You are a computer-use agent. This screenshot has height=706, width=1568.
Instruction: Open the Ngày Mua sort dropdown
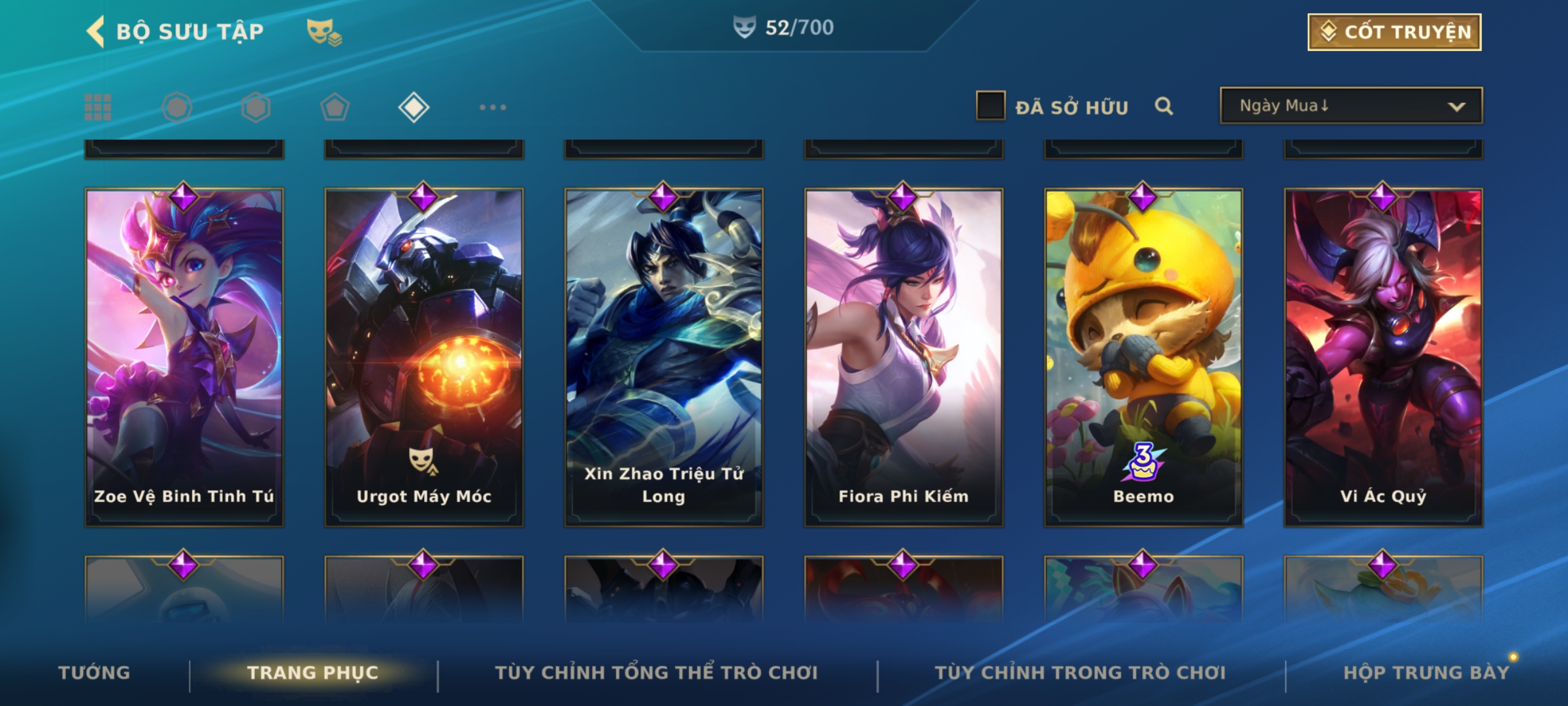click(x=1351, y=105)
